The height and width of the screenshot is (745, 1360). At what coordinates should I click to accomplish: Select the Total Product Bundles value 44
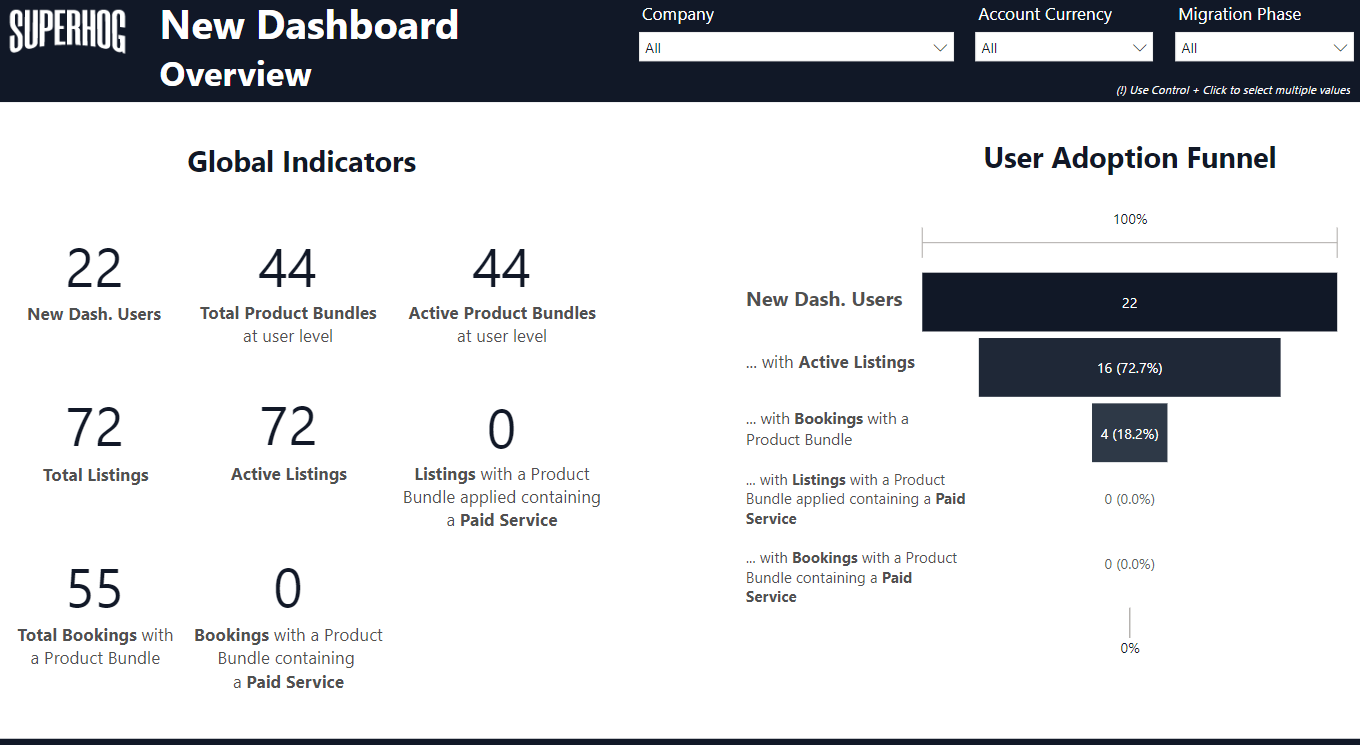tap(288, 269)
